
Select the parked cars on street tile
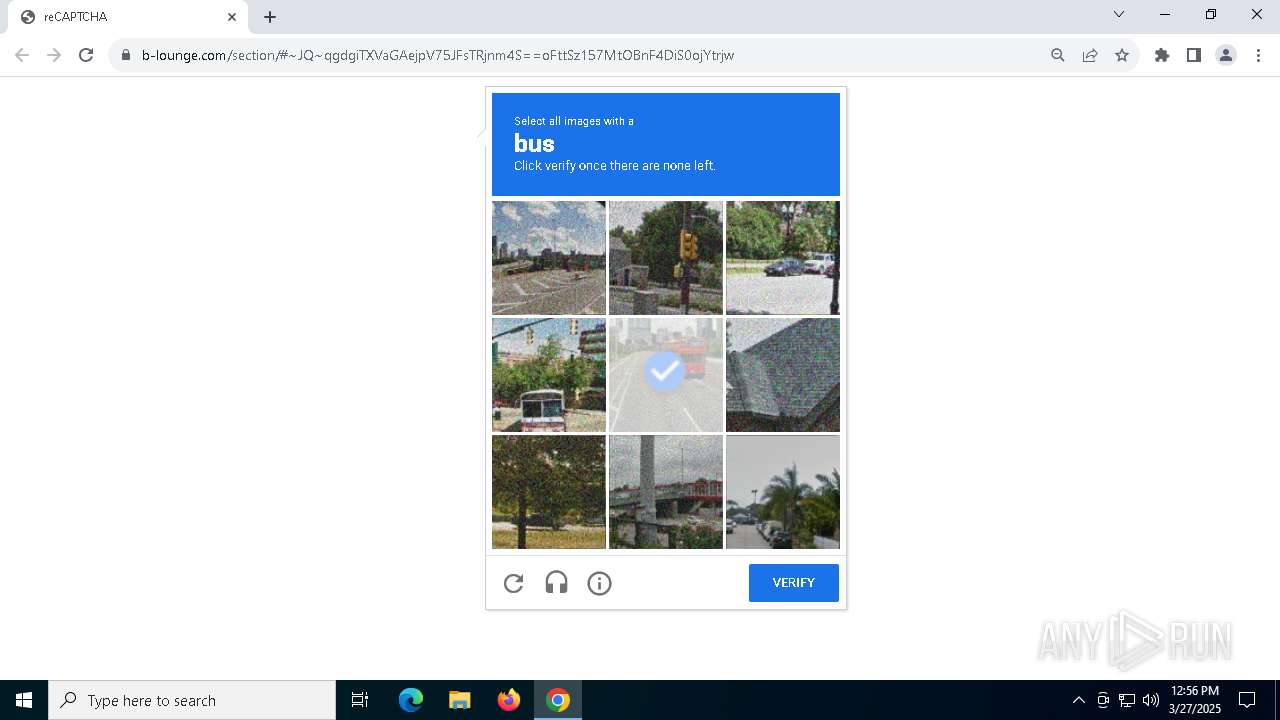(x=783, y=258)
